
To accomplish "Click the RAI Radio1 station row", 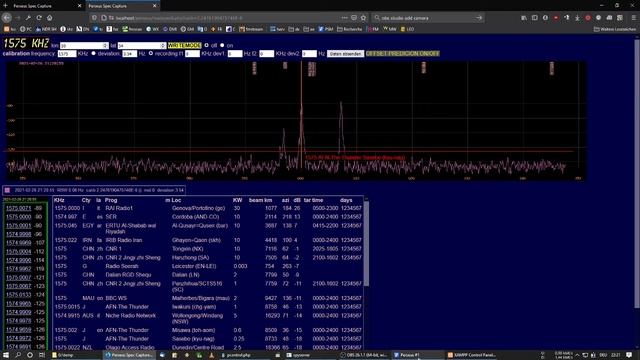I will (x=208, y=208).
